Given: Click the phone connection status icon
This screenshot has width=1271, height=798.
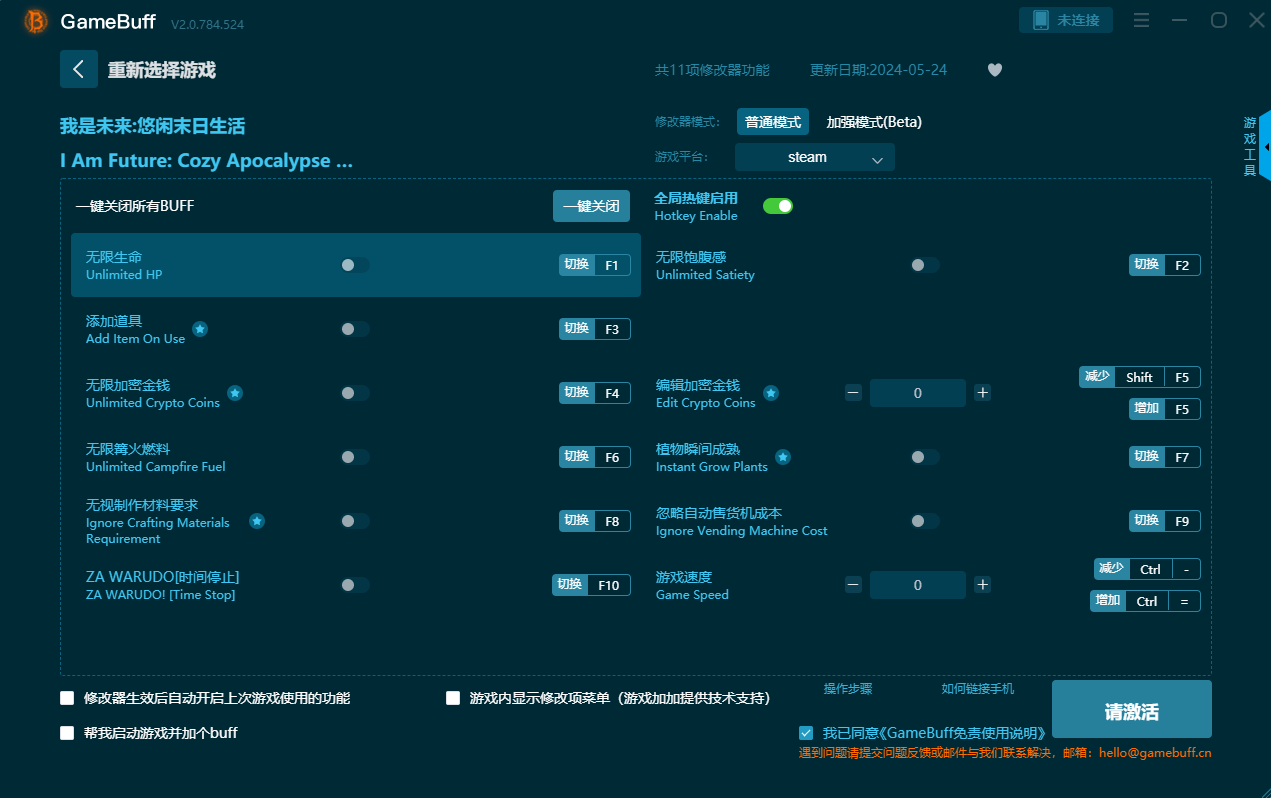Looking at the screenshot, I should pyautogui.click(x=1040, y=20).
